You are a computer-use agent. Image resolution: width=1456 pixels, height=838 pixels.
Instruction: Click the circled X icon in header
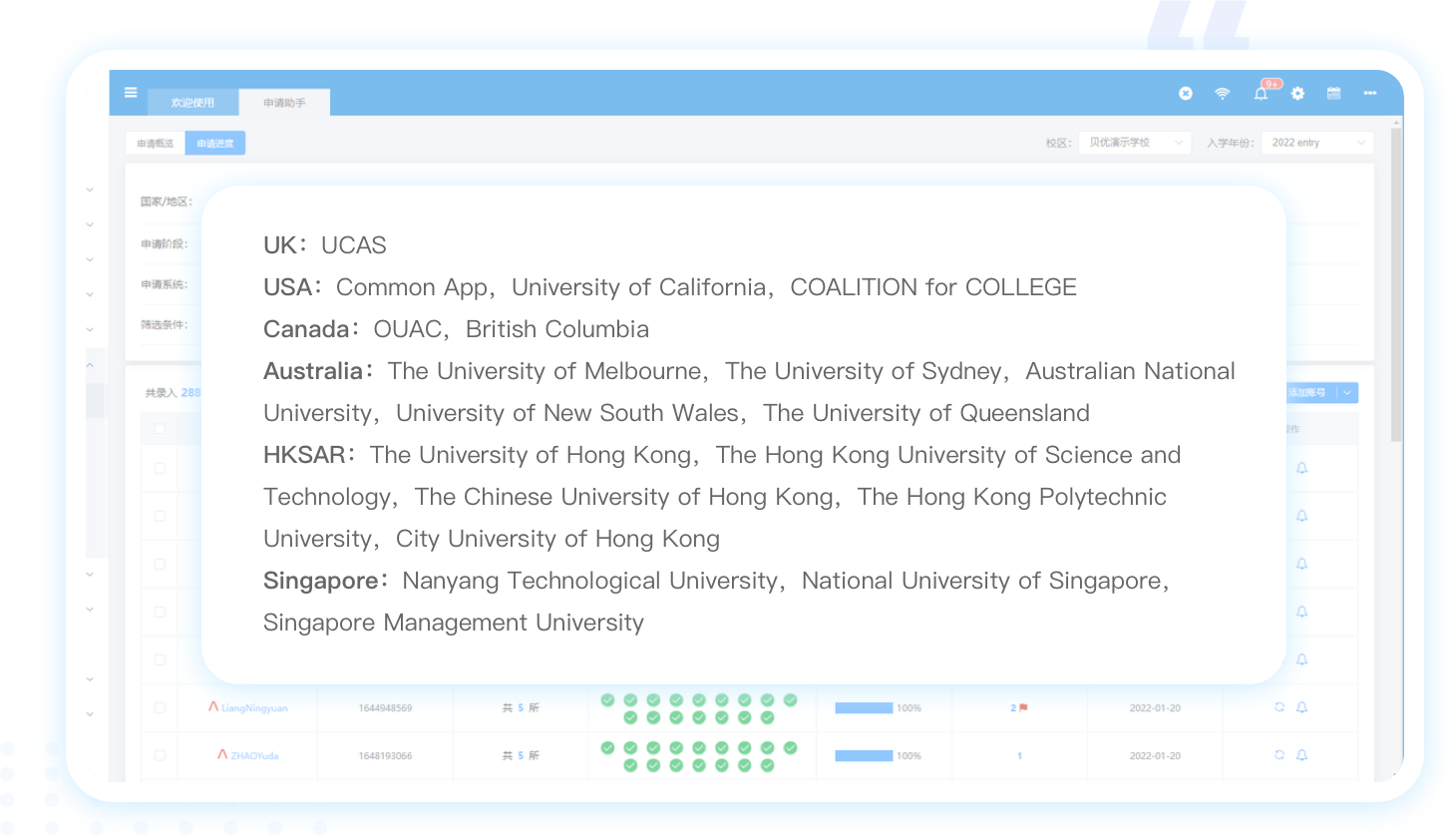(x=1186, y=93)
